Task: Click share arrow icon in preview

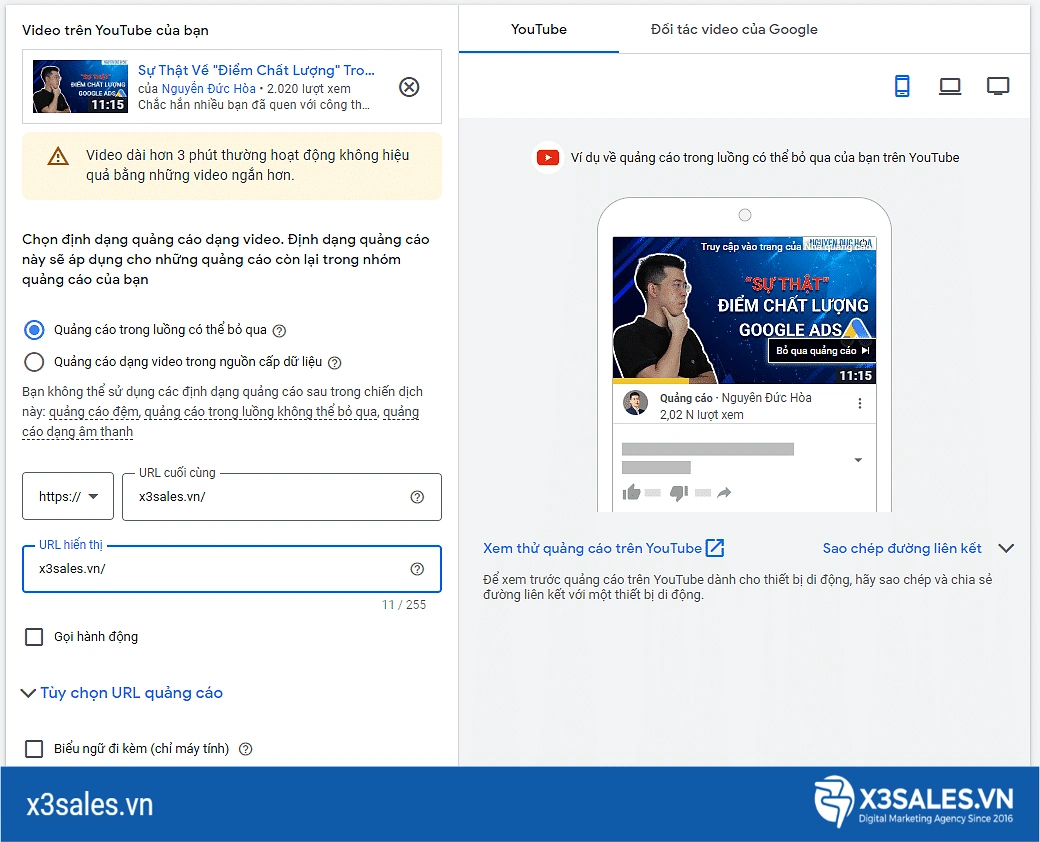Action: tap(724, 492)
